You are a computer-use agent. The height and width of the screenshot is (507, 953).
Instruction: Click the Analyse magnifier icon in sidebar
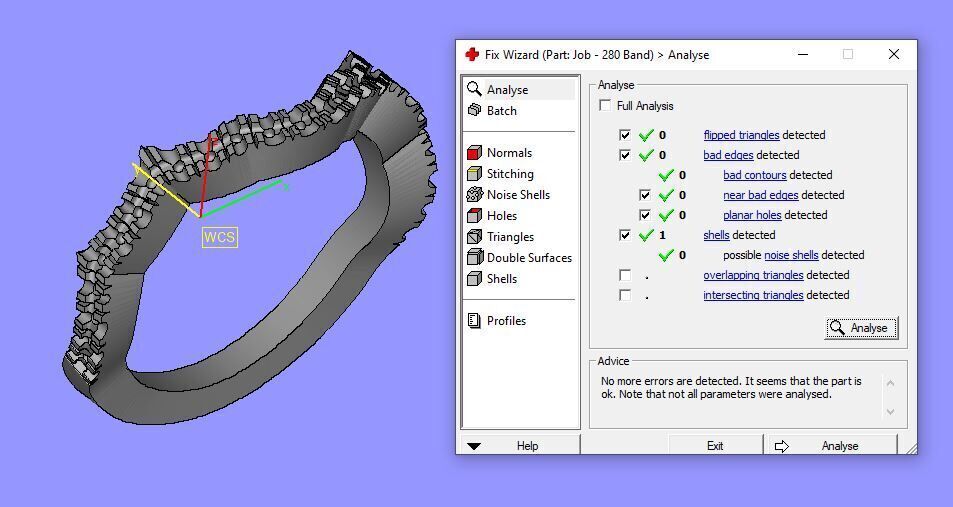click(x=474, y=89)
